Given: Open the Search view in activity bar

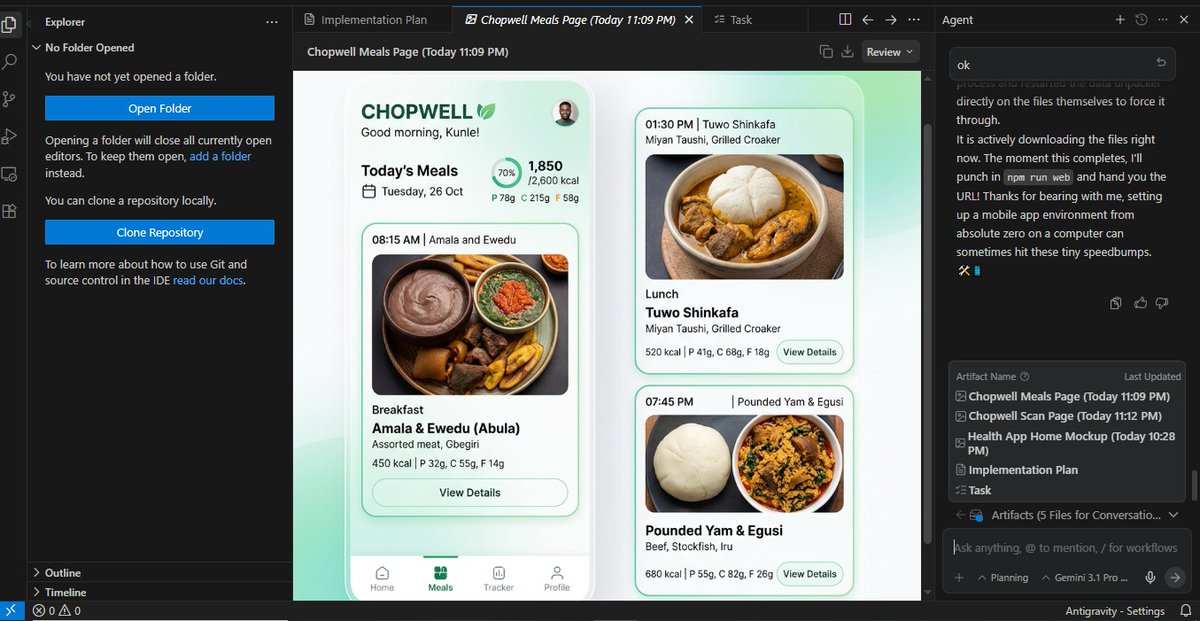Looking at the screenshot, I should point(10,61).
